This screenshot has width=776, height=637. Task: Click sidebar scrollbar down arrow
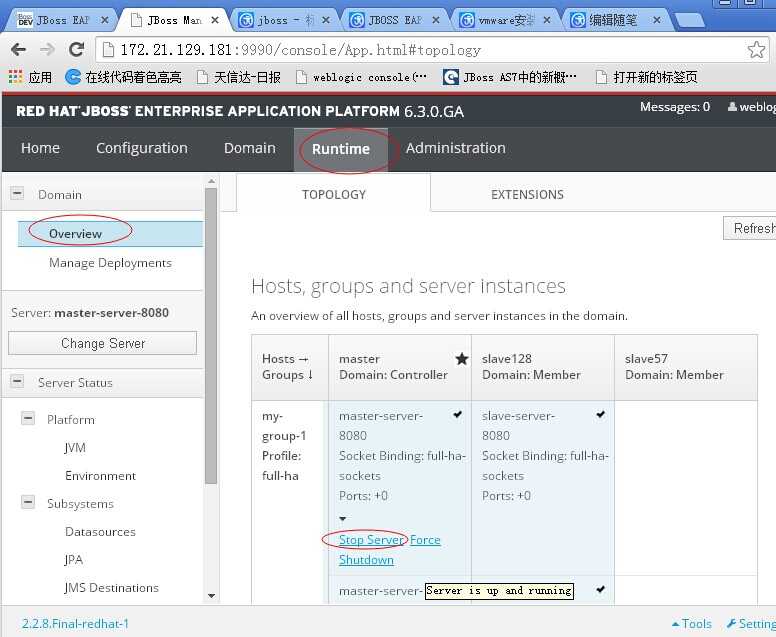(211, 595)
